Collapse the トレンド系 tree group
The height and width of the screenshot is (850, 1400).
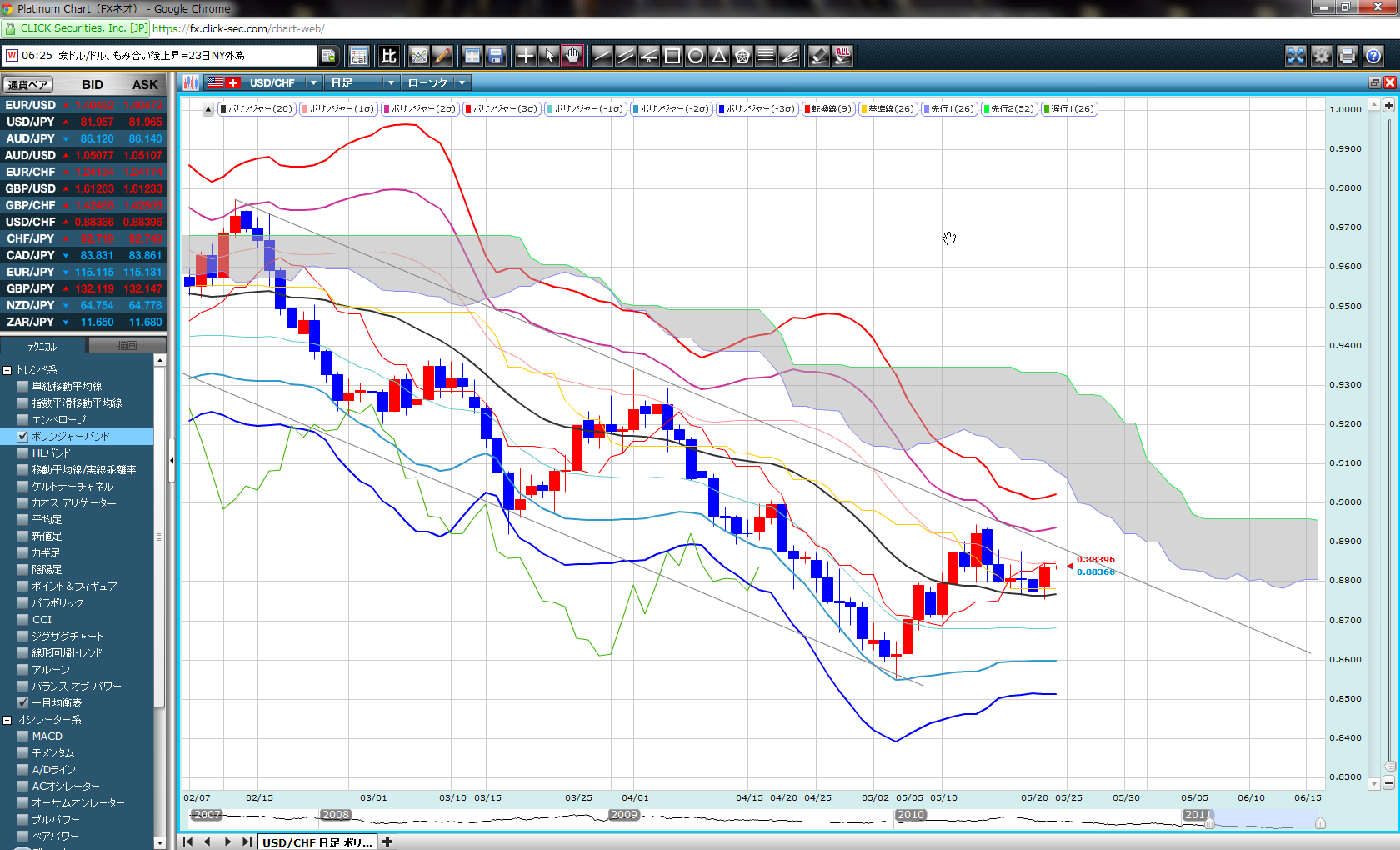(x=7, y=370)
